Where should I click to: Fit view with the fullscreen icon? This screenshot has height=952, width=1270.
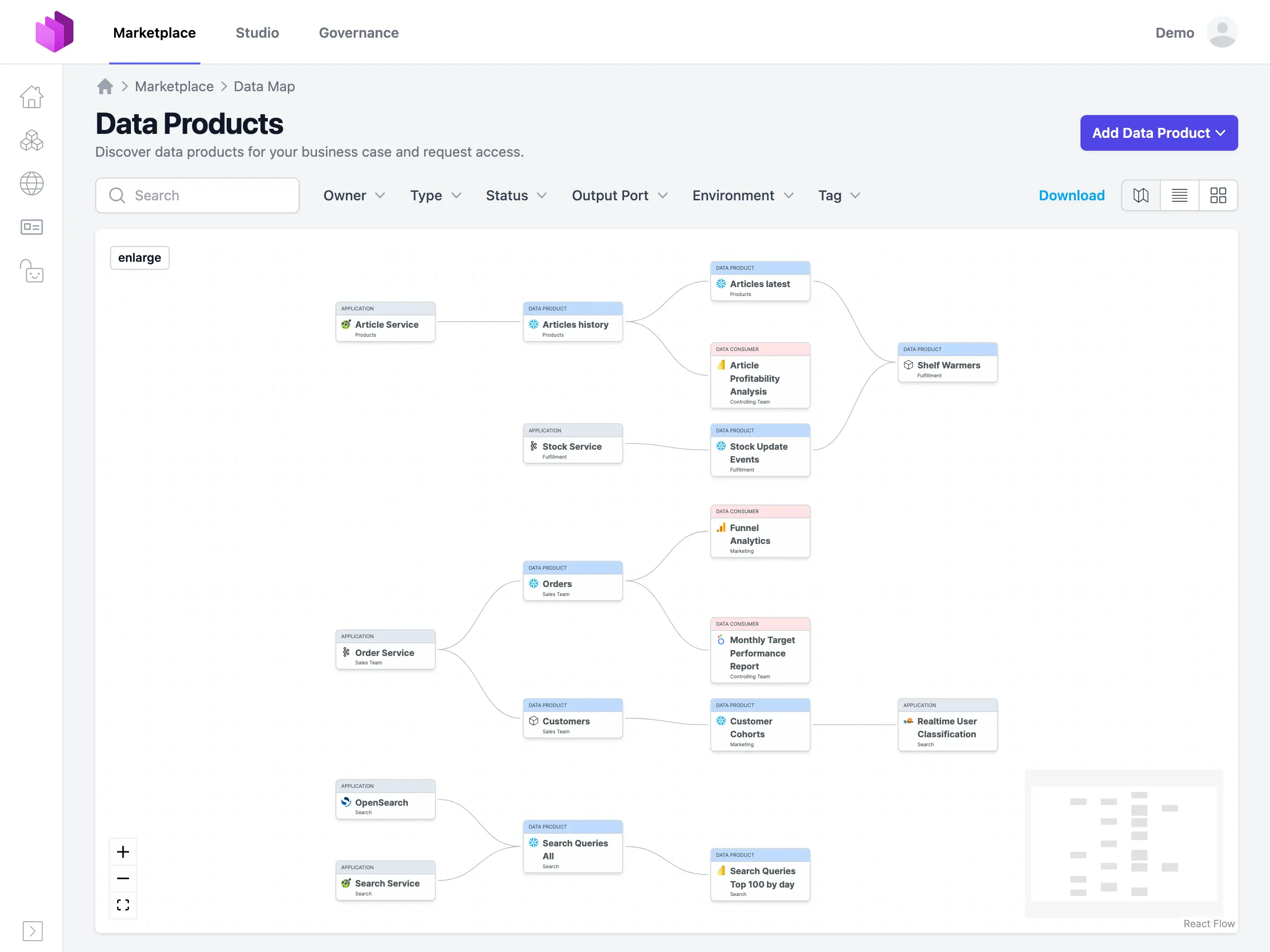click(123, 904)
